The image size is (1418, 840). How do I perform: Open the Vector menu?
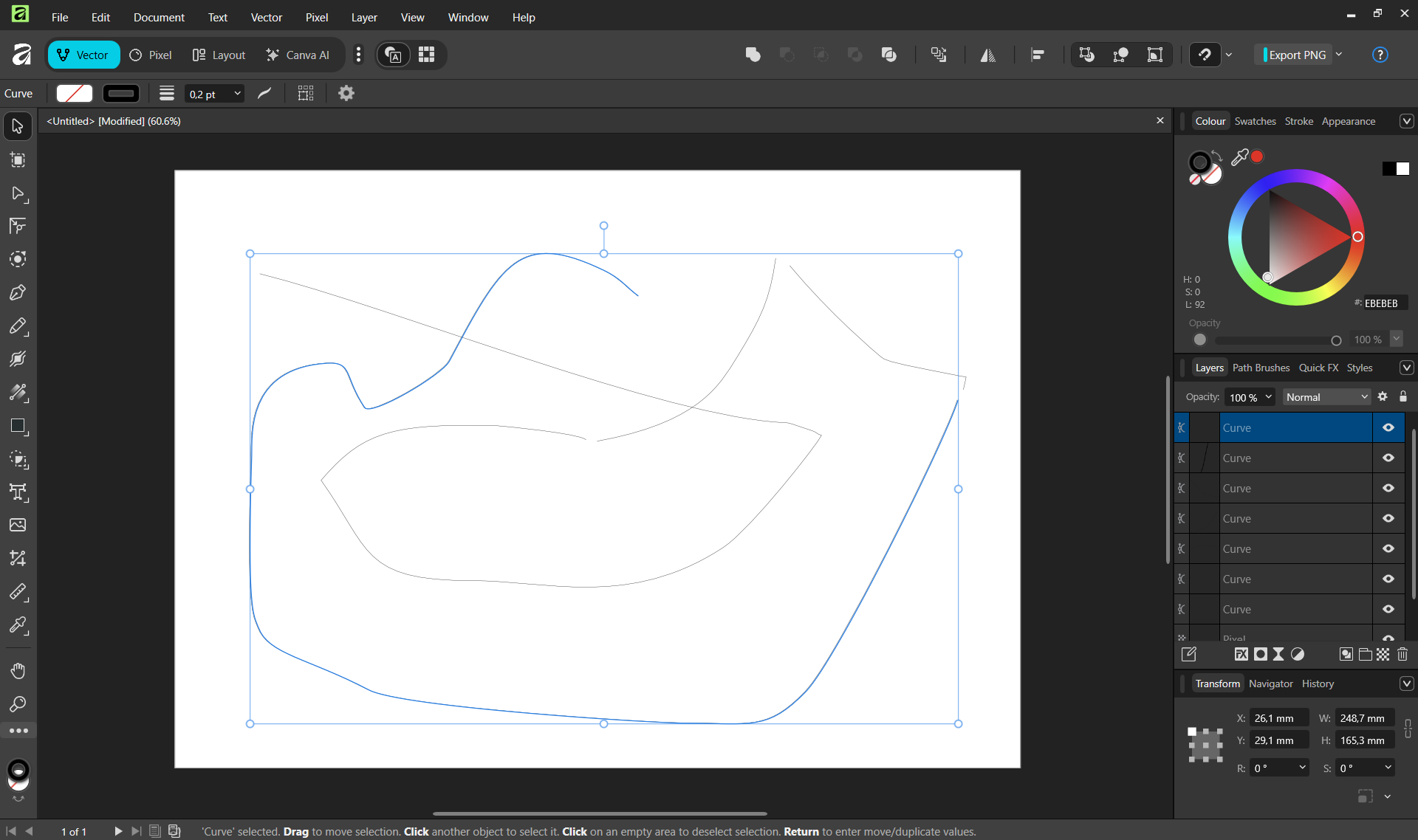pos(266,17)
